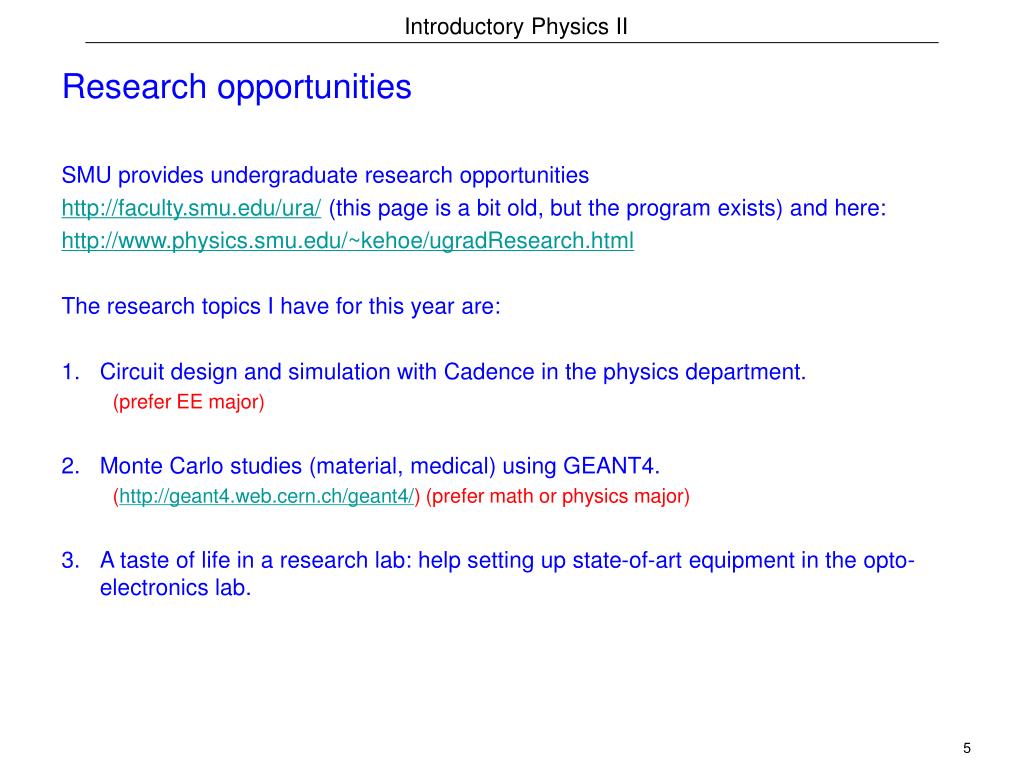Screen dimensions: 1024x768
Task: Click slide page number 5
Action: (967, 748)
